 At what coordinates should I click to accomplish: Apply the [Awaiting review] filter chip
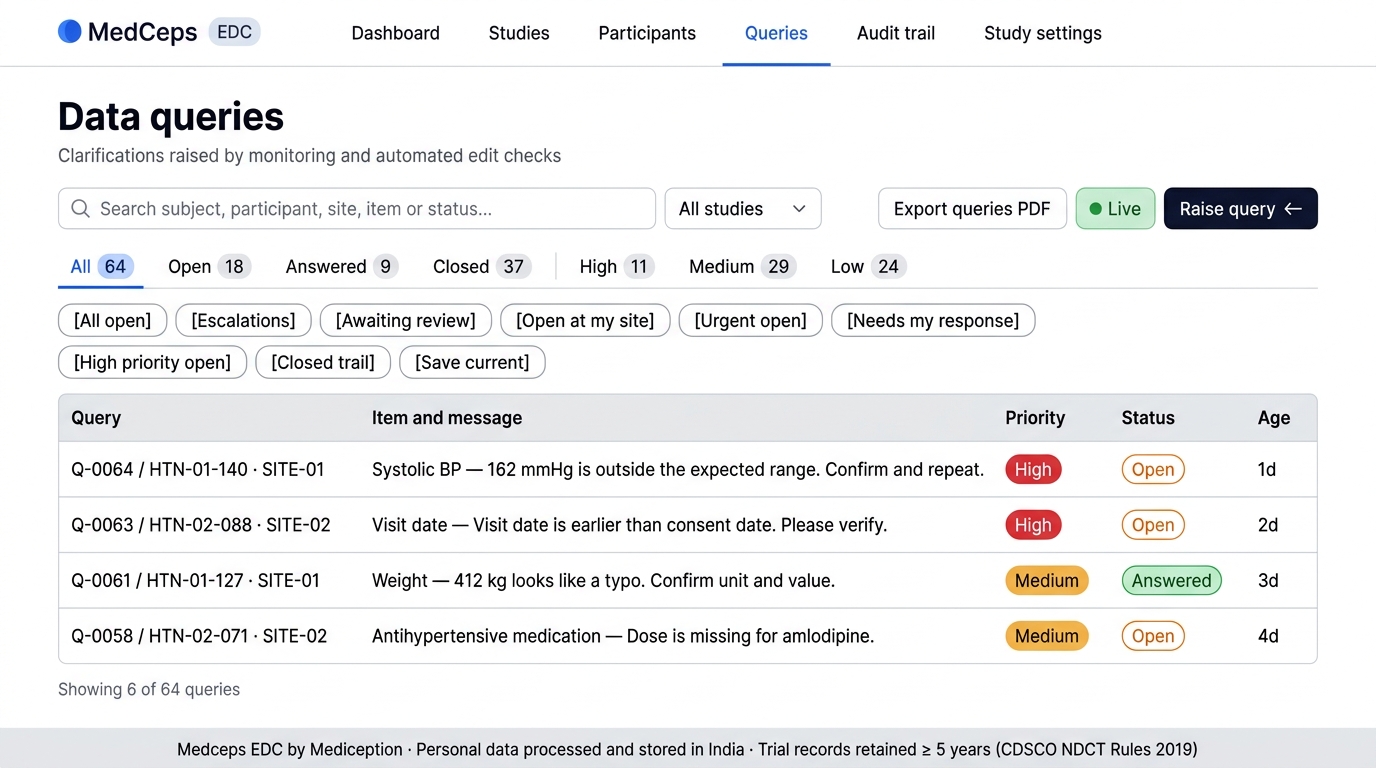click(x=405, y=321)
